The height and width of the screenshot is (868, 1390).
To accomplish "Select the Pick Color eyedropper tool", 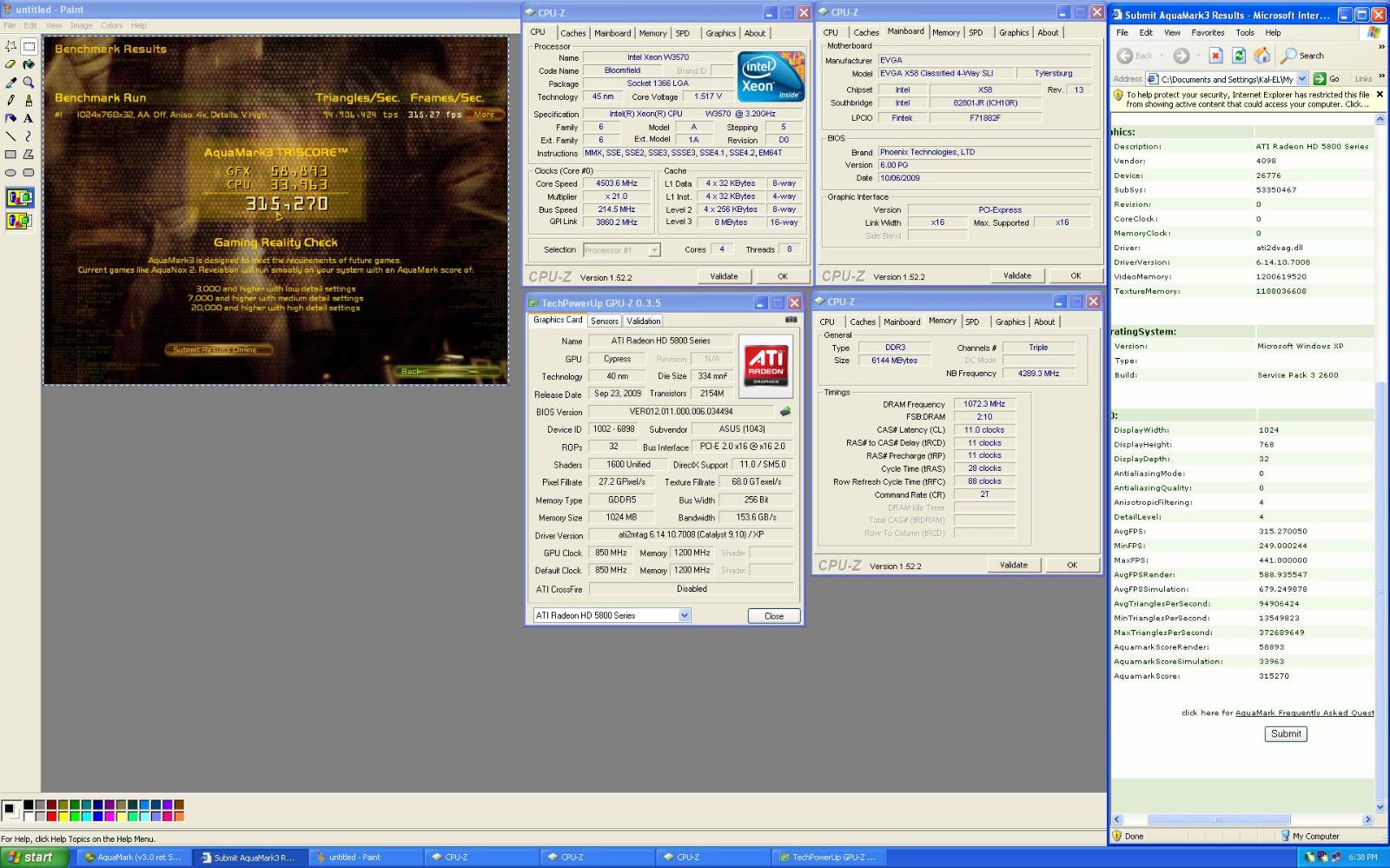I will pos(10,83).
